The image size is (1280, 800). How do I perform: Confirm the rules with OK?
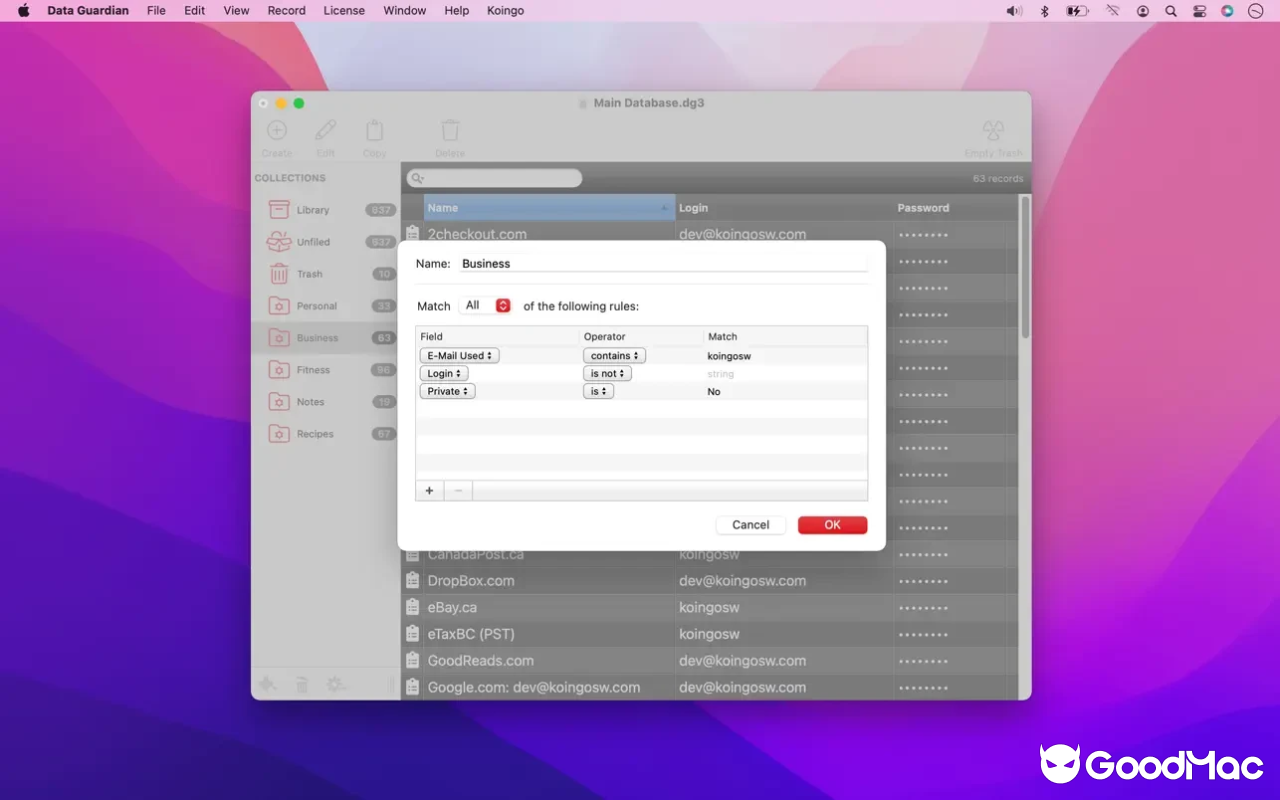(x=832, y=524)
